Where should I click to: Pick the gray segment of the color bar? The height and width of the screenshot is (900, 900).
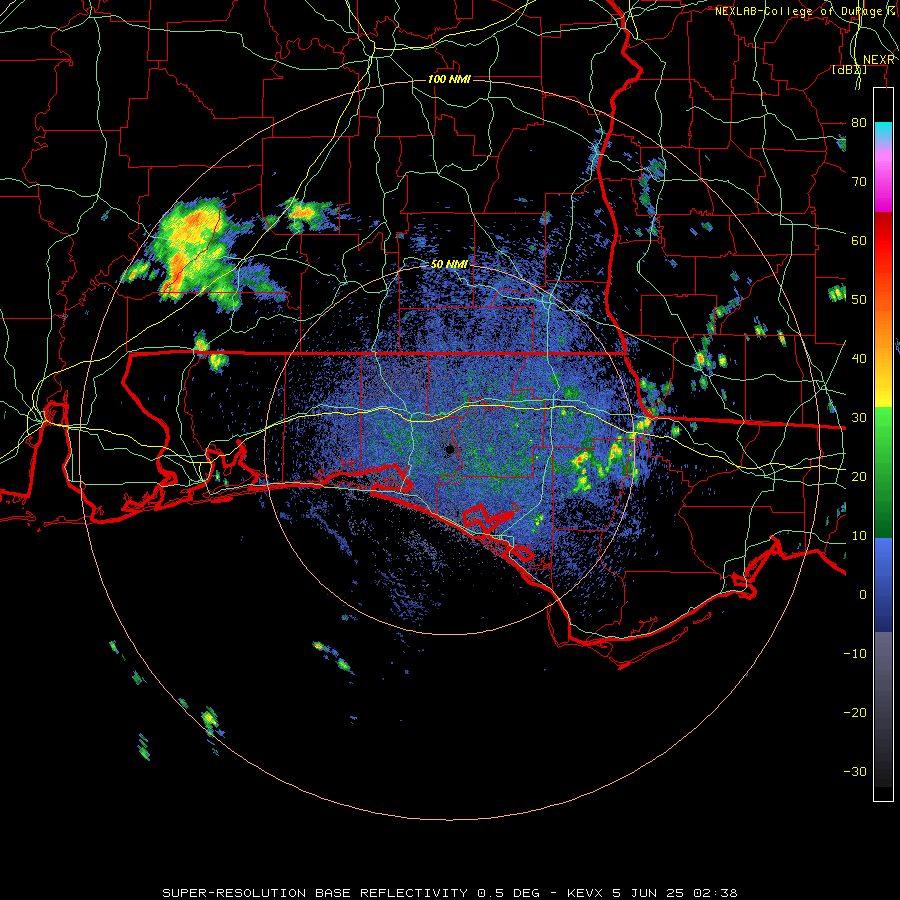click(x=883, y=709)
